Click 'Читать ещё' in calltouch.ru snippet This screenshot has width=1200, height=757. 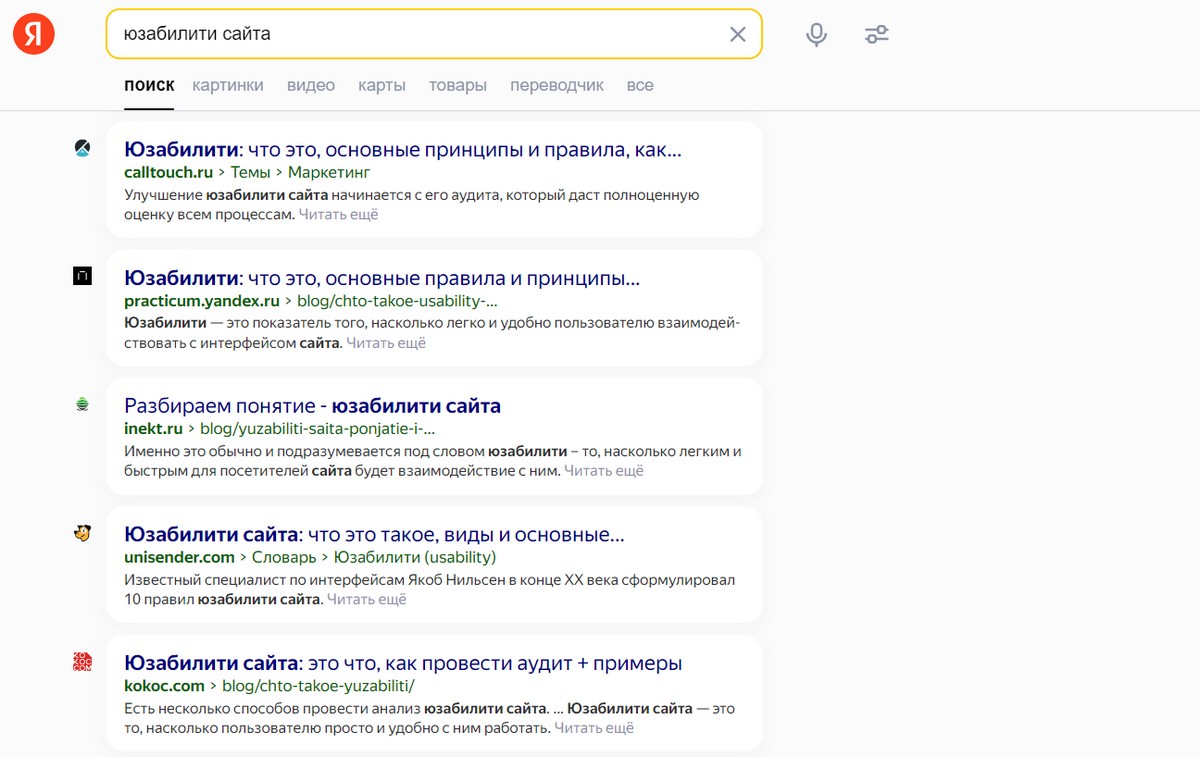tap(339, 214)
